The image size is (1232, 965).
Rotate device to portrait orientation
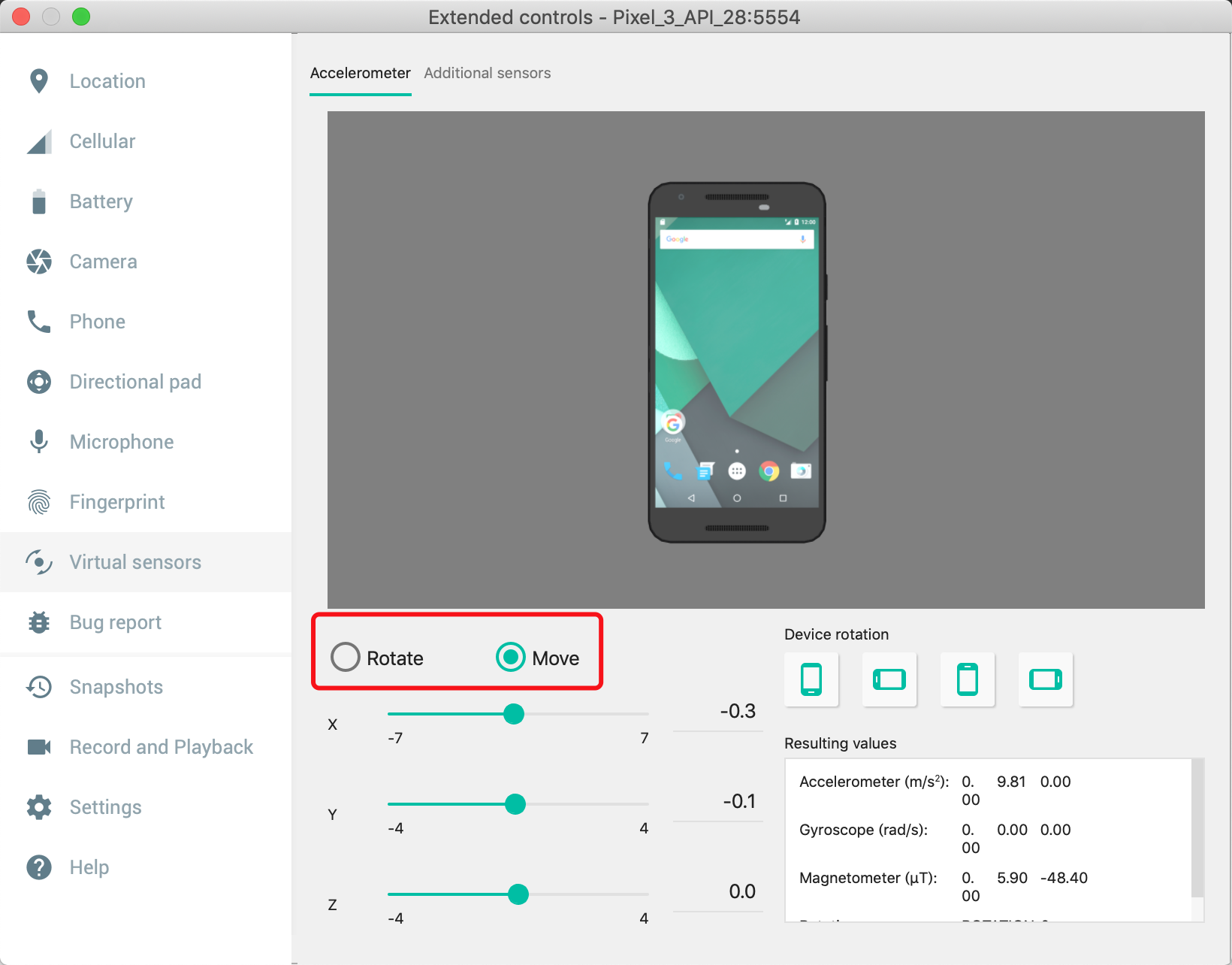pyautogui.click(x=811, y=679)
